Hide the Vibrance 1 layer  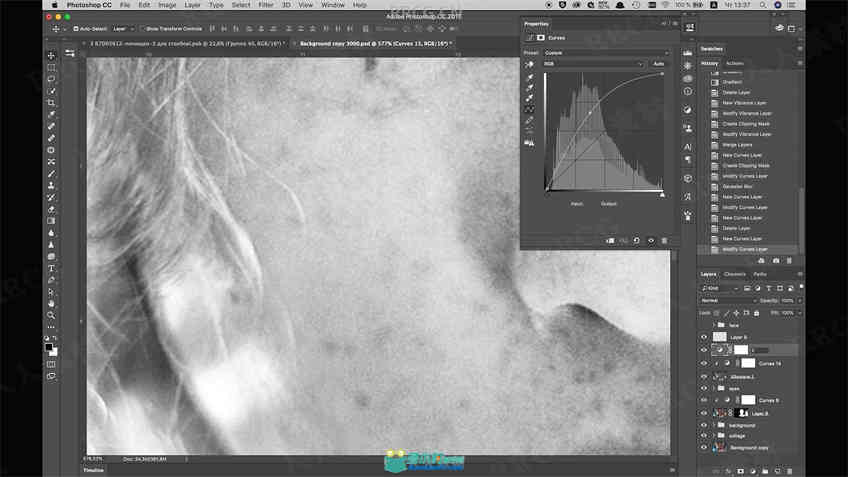(x=704, y=376)
